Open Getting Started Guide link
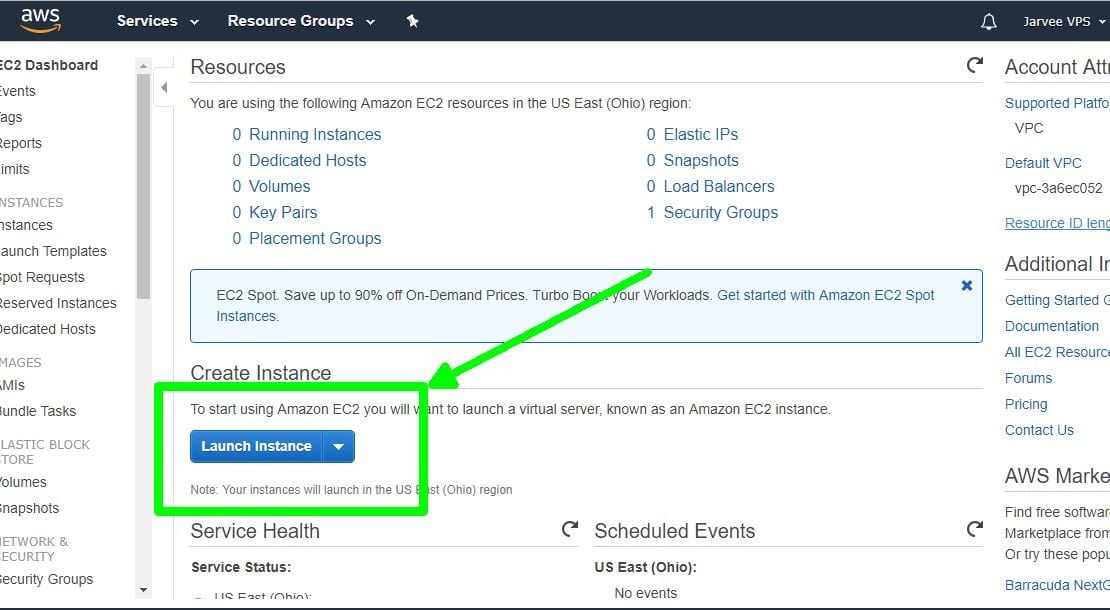The height and width of the screenshot is (610, 1110). 1057,300
